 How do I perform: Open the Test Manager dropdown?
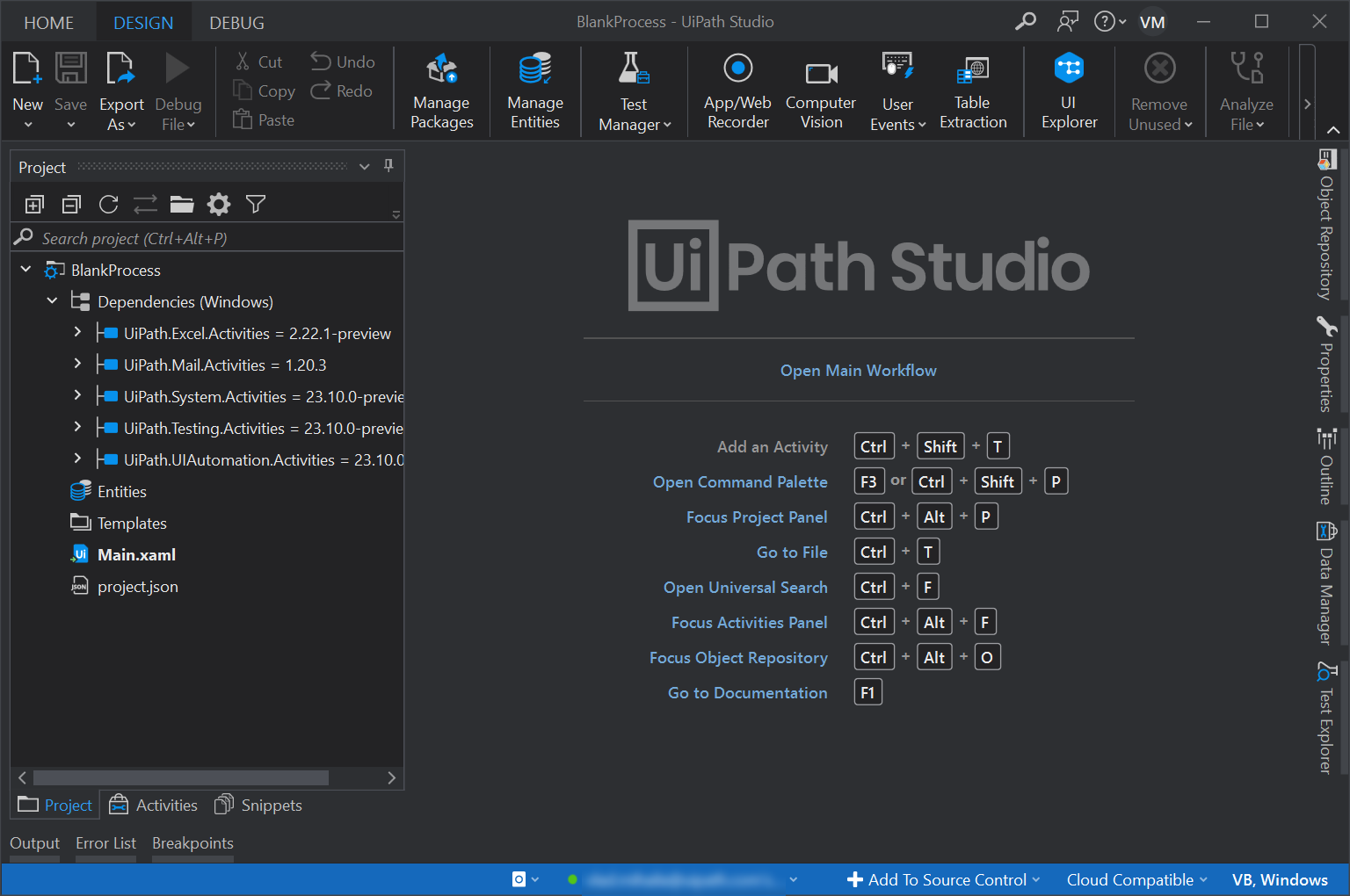pyautogui.click(x=635, y=113)
